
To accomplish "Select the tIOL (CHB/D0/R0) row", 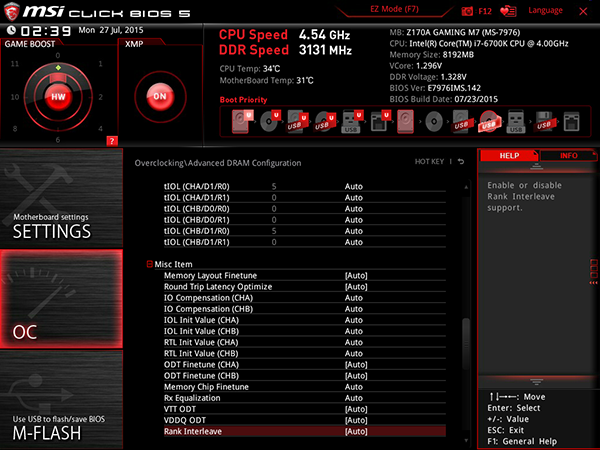I will pyautogui.click(x=305, y=209).
